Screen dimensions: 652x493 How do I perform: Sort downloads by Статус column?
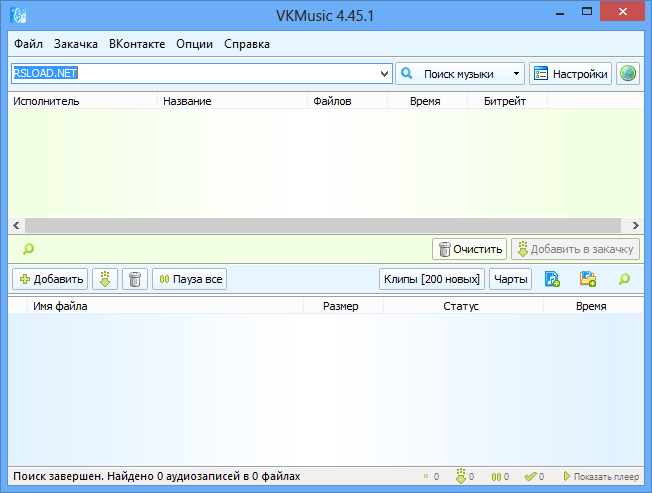coord(463,306)
